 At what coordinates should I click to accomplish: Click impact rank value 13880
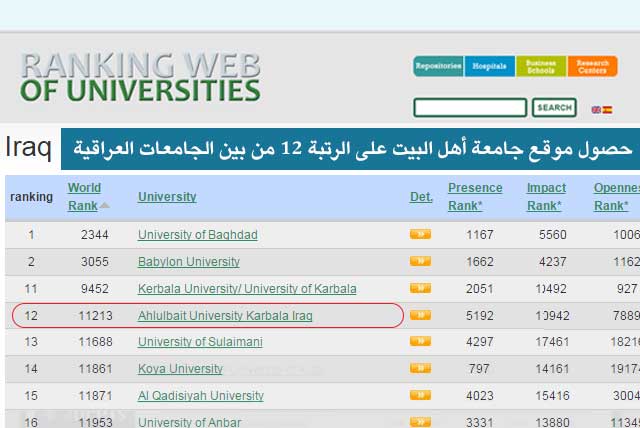[x=552, y=422]
